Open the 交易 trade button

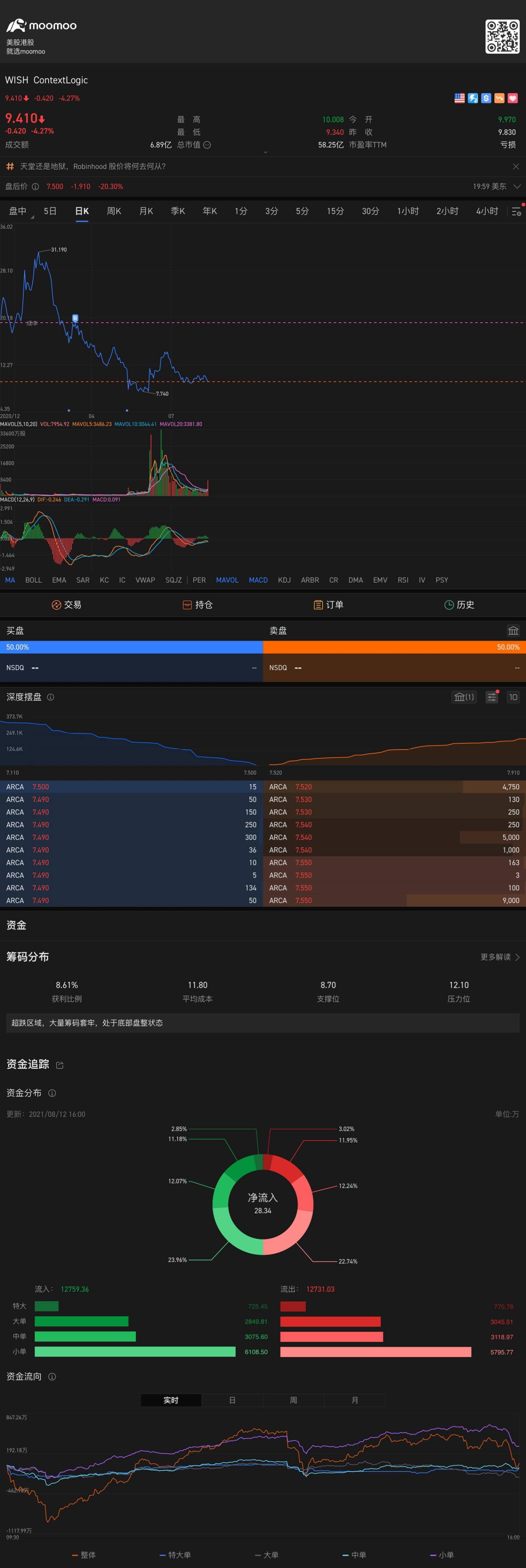66,605
